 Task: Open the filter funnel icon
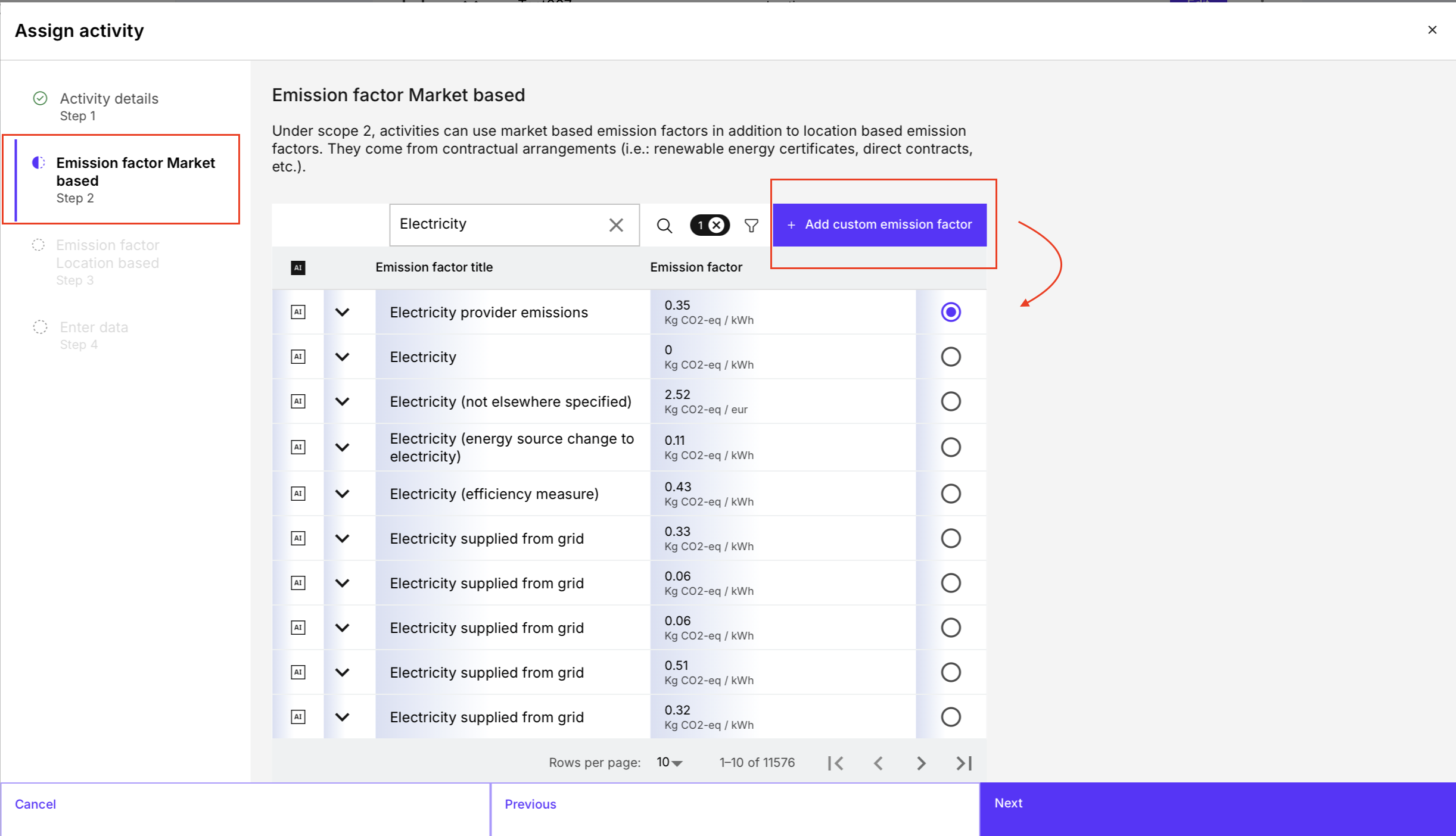[x=751, y=226]
